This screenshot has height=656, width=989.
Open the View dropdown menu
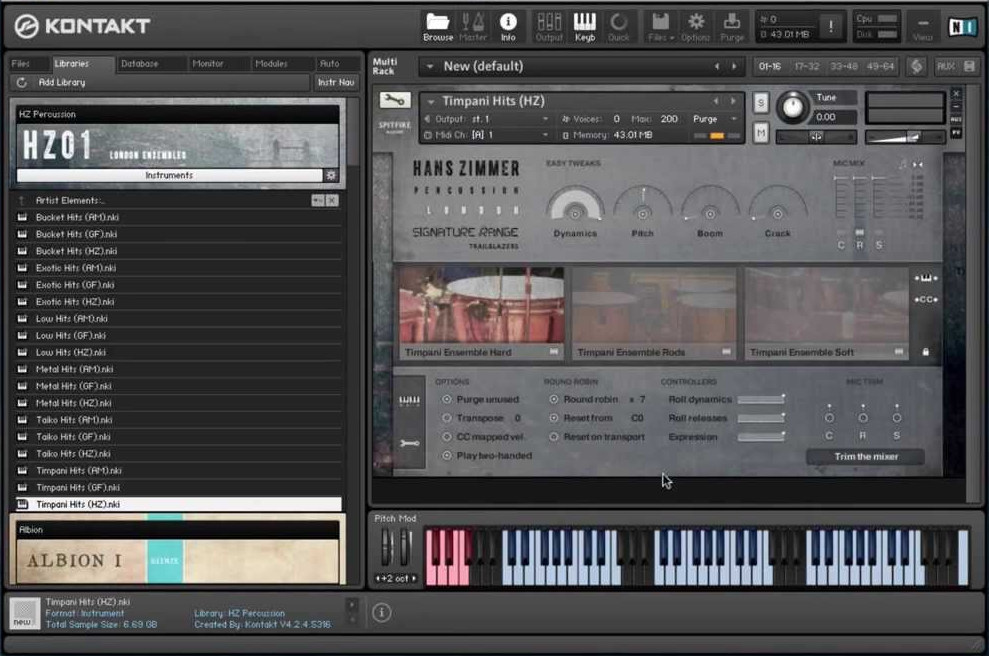(x=922, y=28)
